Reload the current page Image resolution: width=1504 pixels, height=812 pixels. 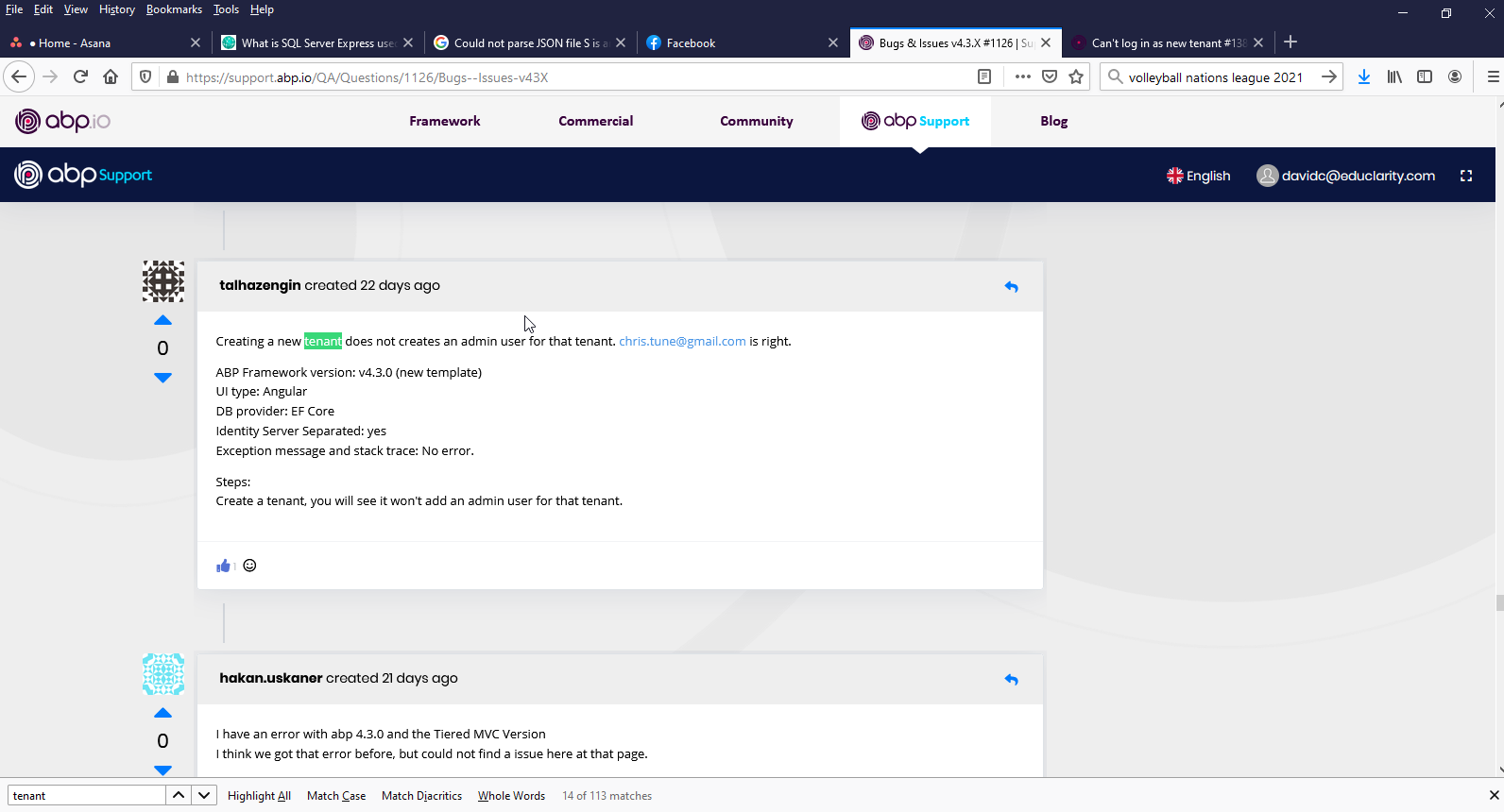point(80,77)
